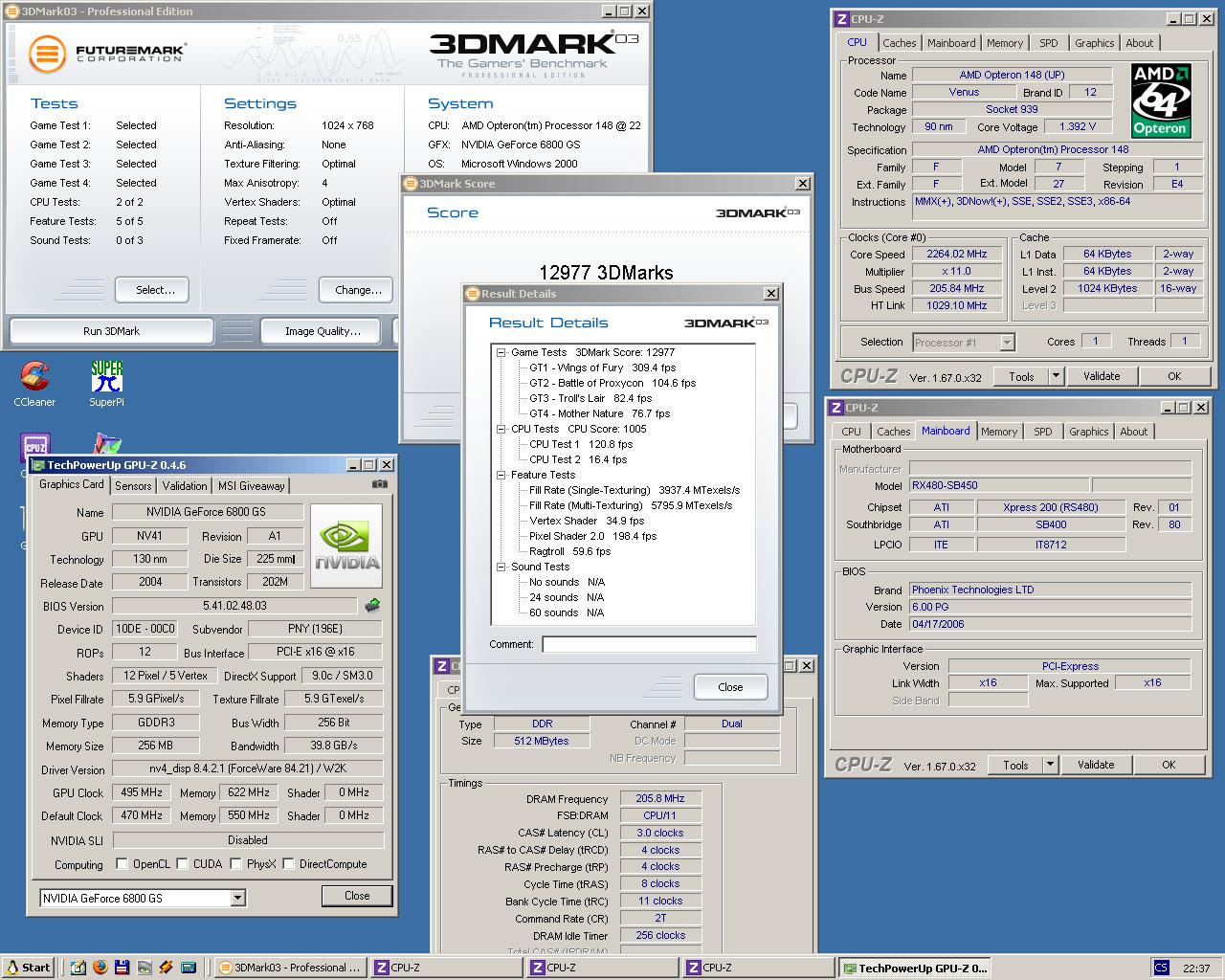
Task: Select GT4 - Mother Nature result row
Action: 599,413
